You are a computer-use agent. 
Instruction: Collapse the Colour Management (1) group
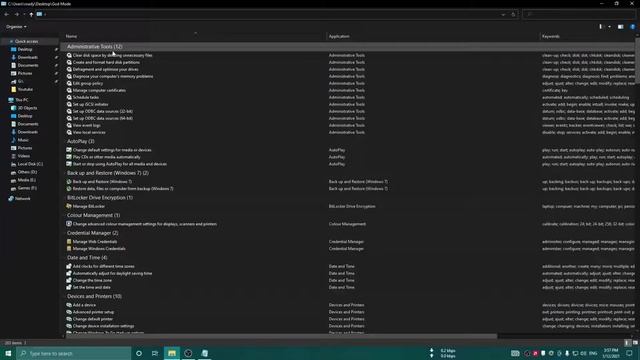tap(93, 215)
